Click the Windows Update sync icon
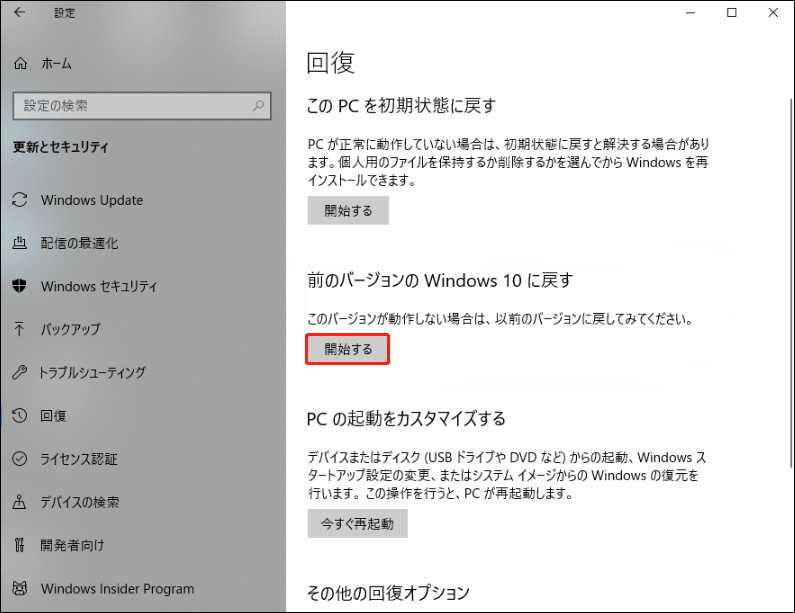This screenshot has height=613, width=795. click(x=20, y=200)
